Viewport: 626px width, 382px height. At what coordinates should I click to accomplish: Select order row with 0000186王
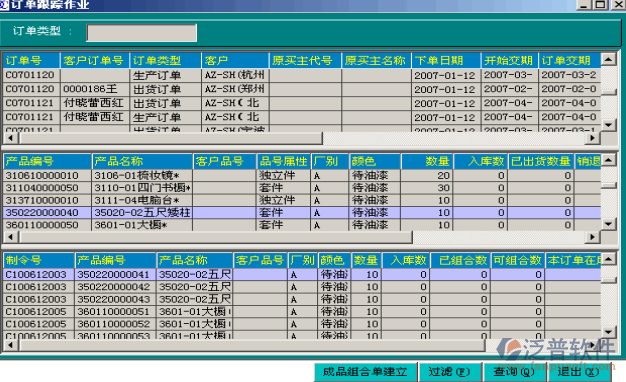pos(302,89)
